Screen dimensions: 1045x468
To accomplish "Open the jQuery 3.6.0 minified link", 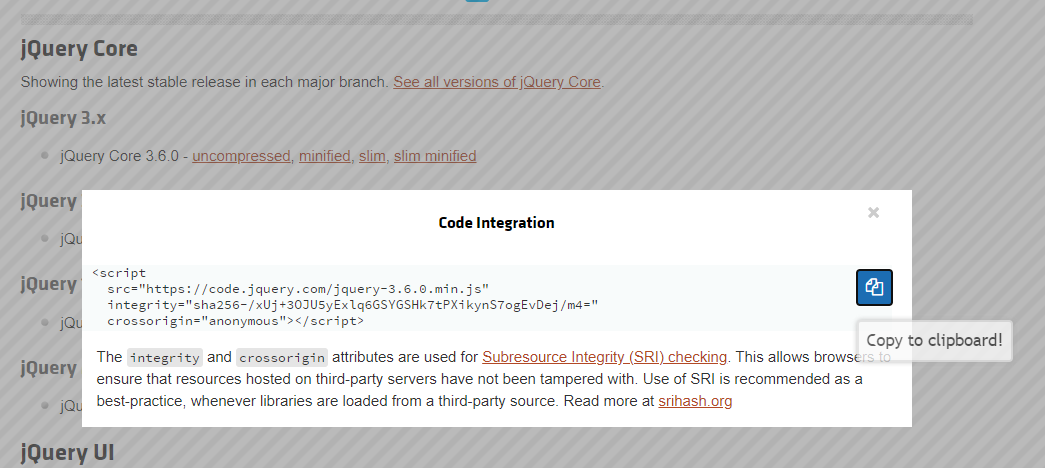I will (x=325, y=156).
